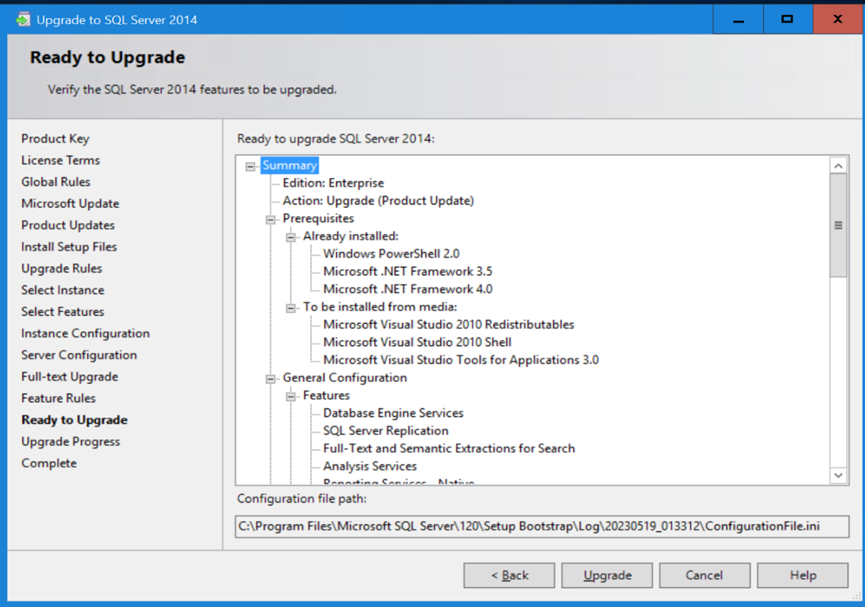
Task: Click the Server Configuration step
Action: point(79,355)
